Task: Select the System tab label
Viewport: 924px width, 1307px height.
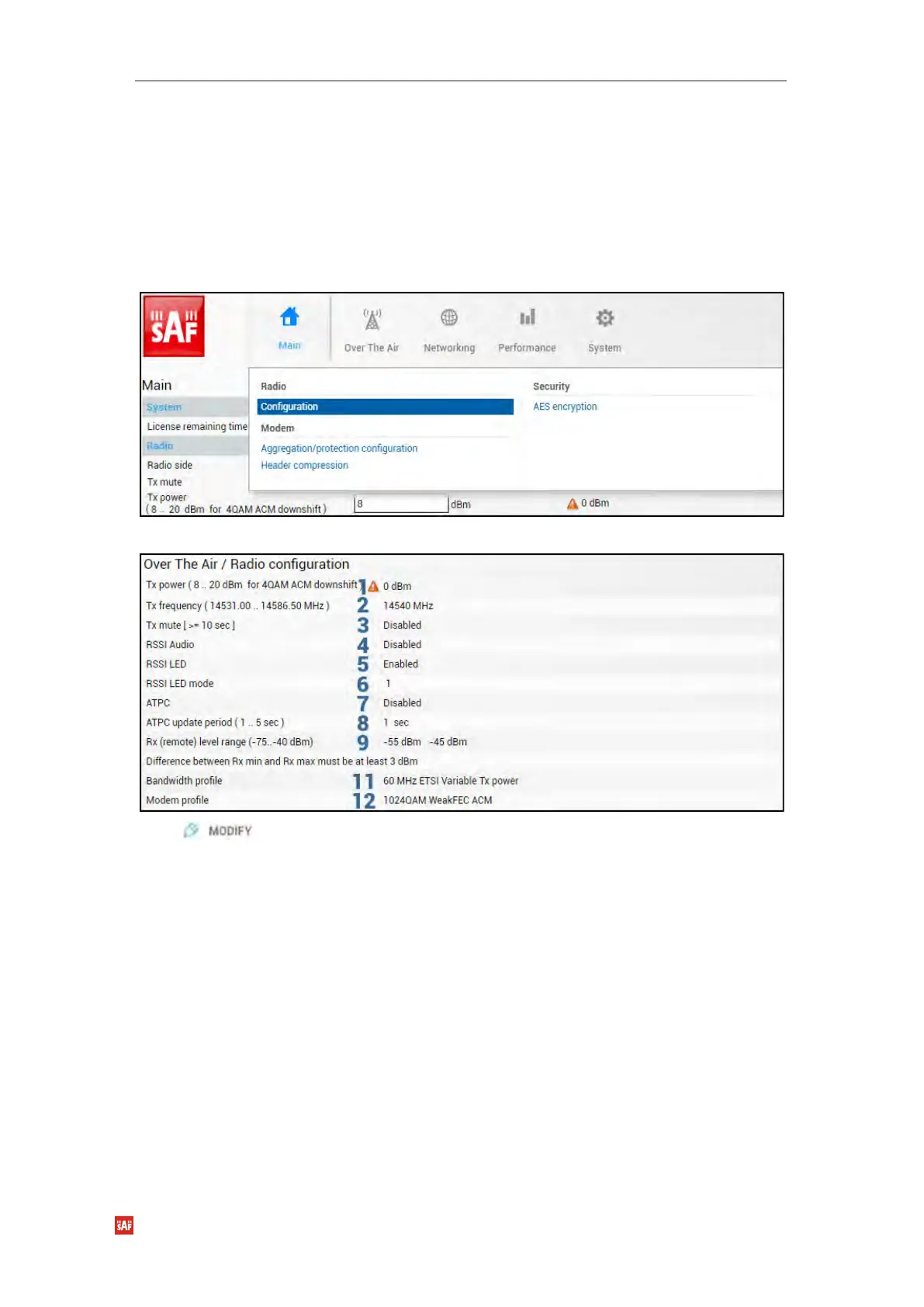Action: tap(604, 348)
